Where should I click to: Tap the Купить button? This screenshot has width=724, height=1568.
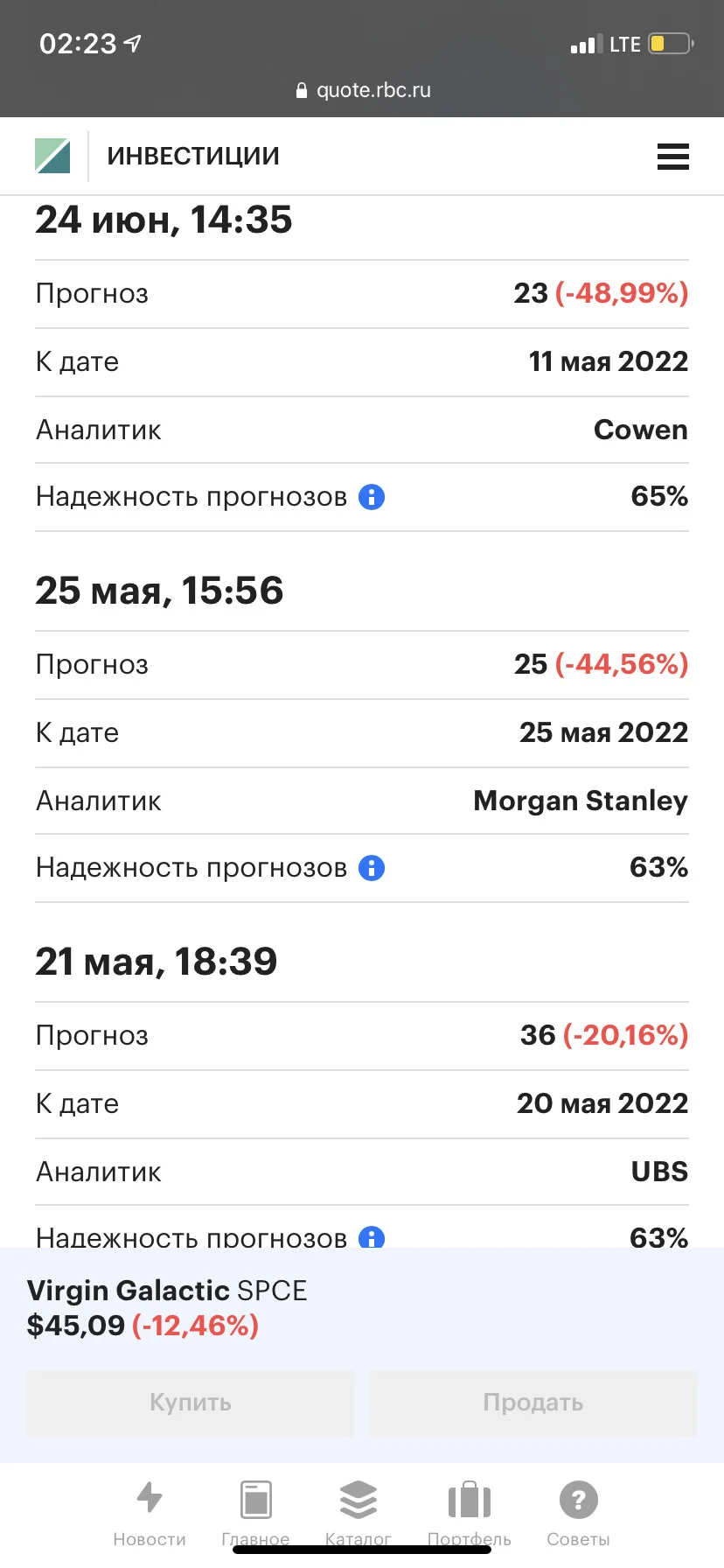(191, 1403)
